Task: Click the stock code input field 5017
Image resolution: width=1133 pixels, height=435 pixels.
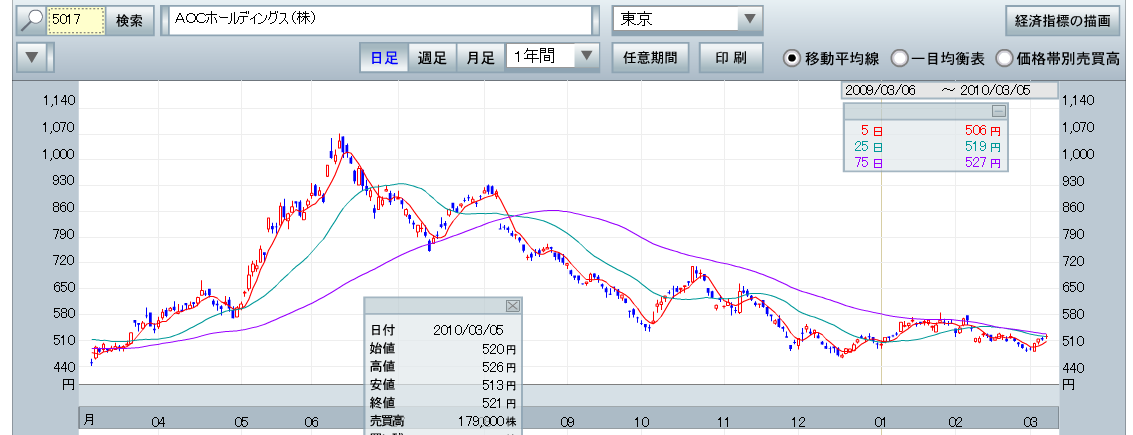Action: tap(76, 20)
